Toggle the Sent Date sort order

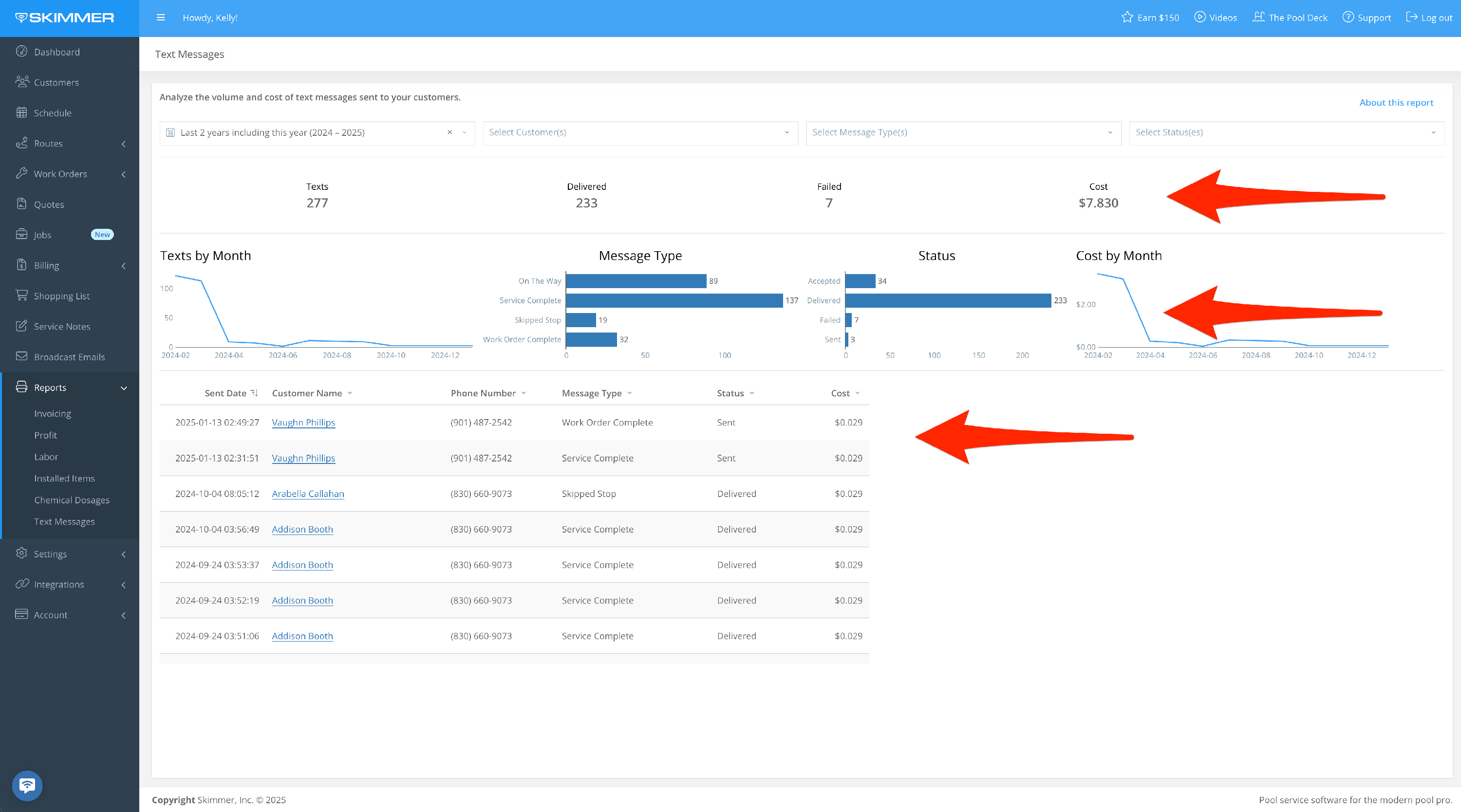pyautogui.click(x=254, y=393)
